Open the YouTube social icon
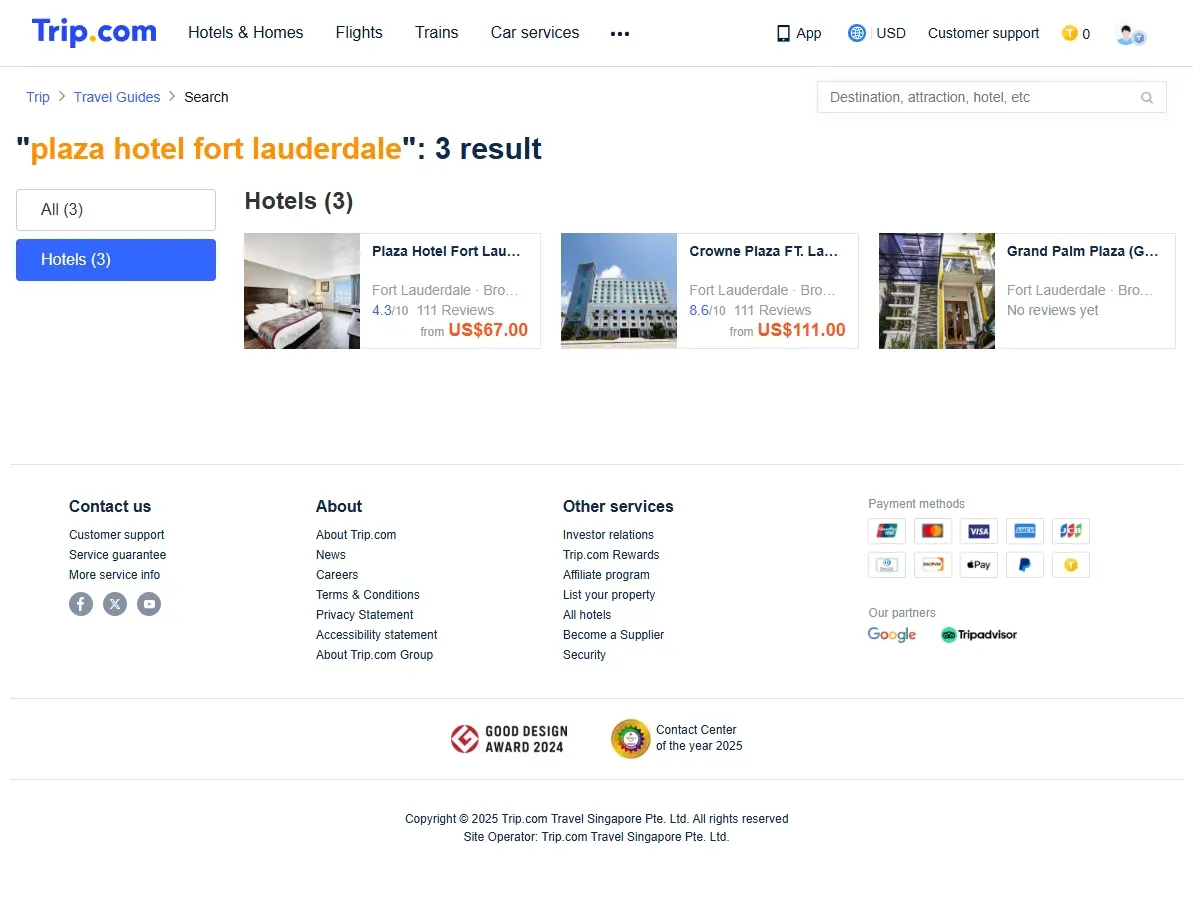 [x=149, y=604]
